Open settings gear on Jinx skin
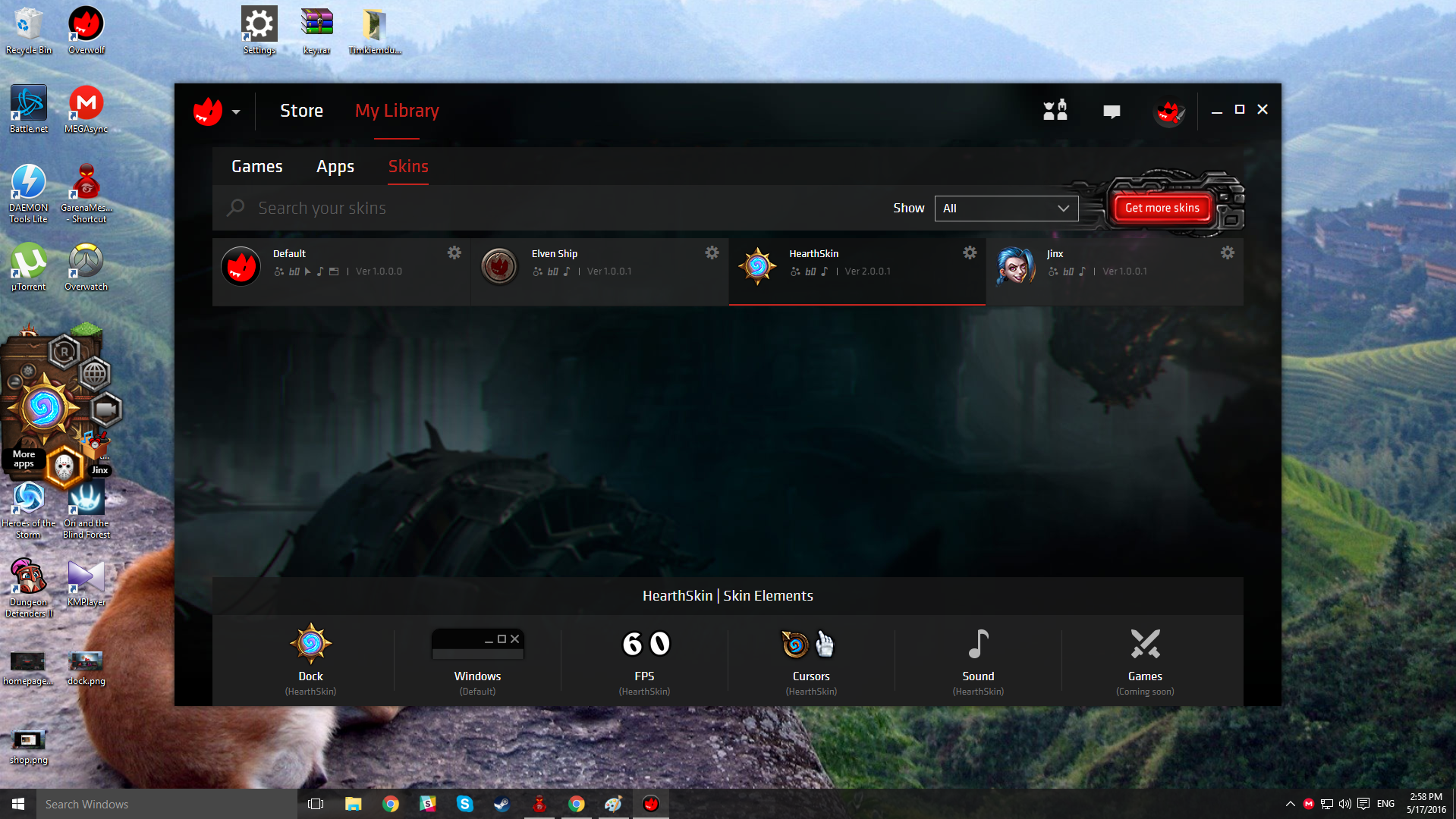 [x=1228, y=253]
